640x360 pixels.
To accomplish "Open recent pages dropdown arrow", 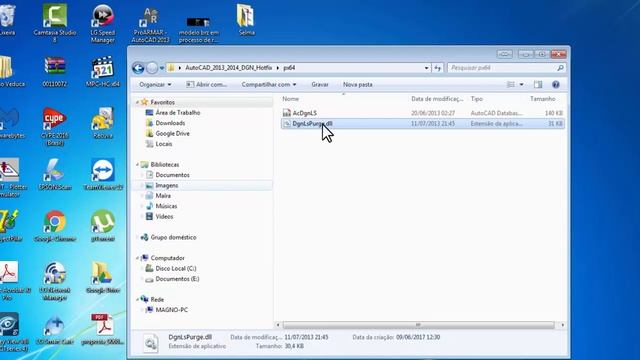I will [162, 68].
